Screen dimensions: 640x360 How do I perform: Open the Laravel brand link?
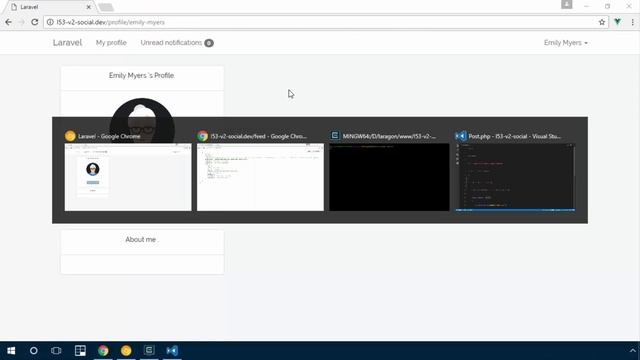pyautogui.click(x=67, y=42)
